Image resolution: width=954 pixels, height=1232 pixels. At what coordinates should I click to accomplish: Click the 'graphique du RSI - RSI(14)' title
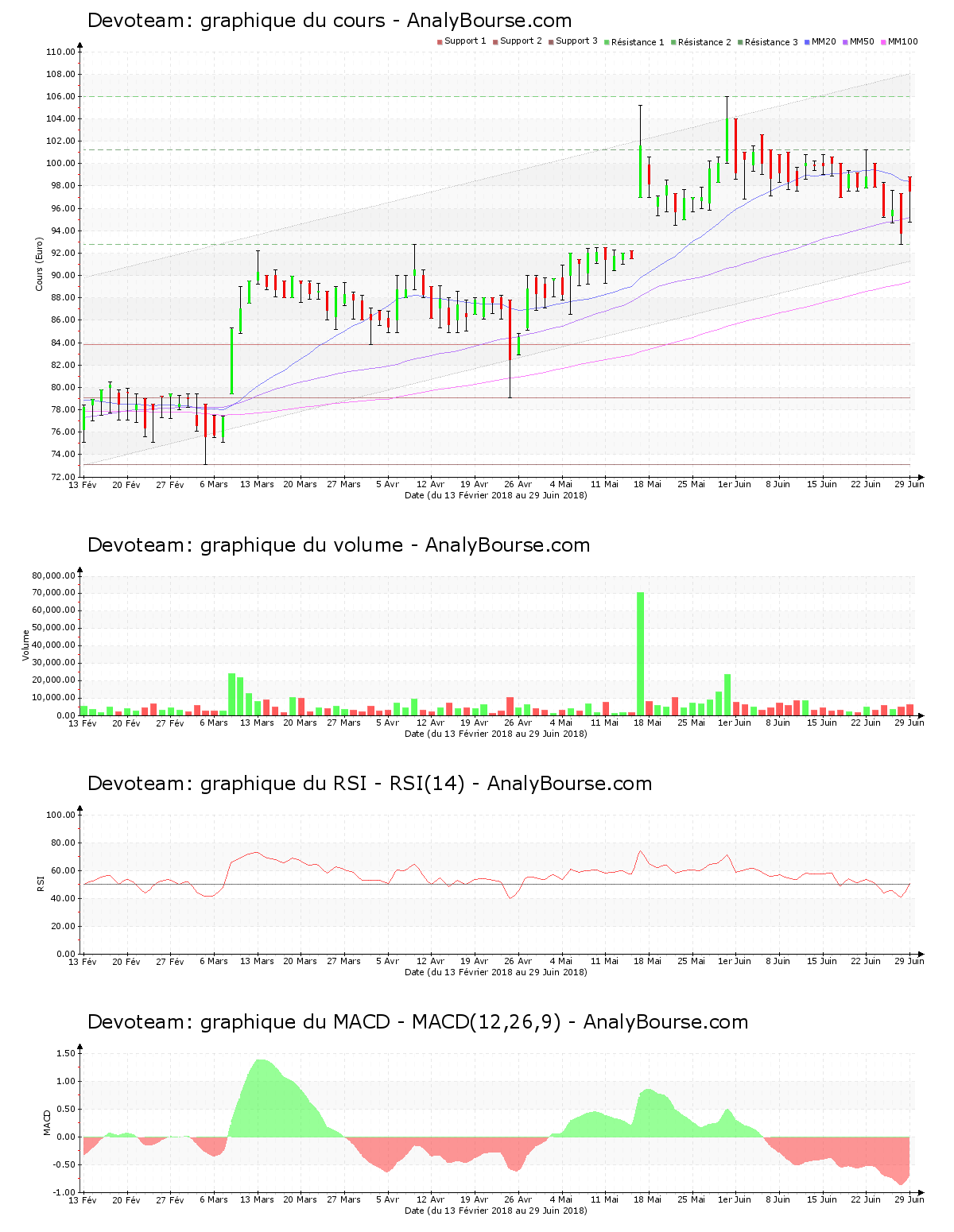332,784
